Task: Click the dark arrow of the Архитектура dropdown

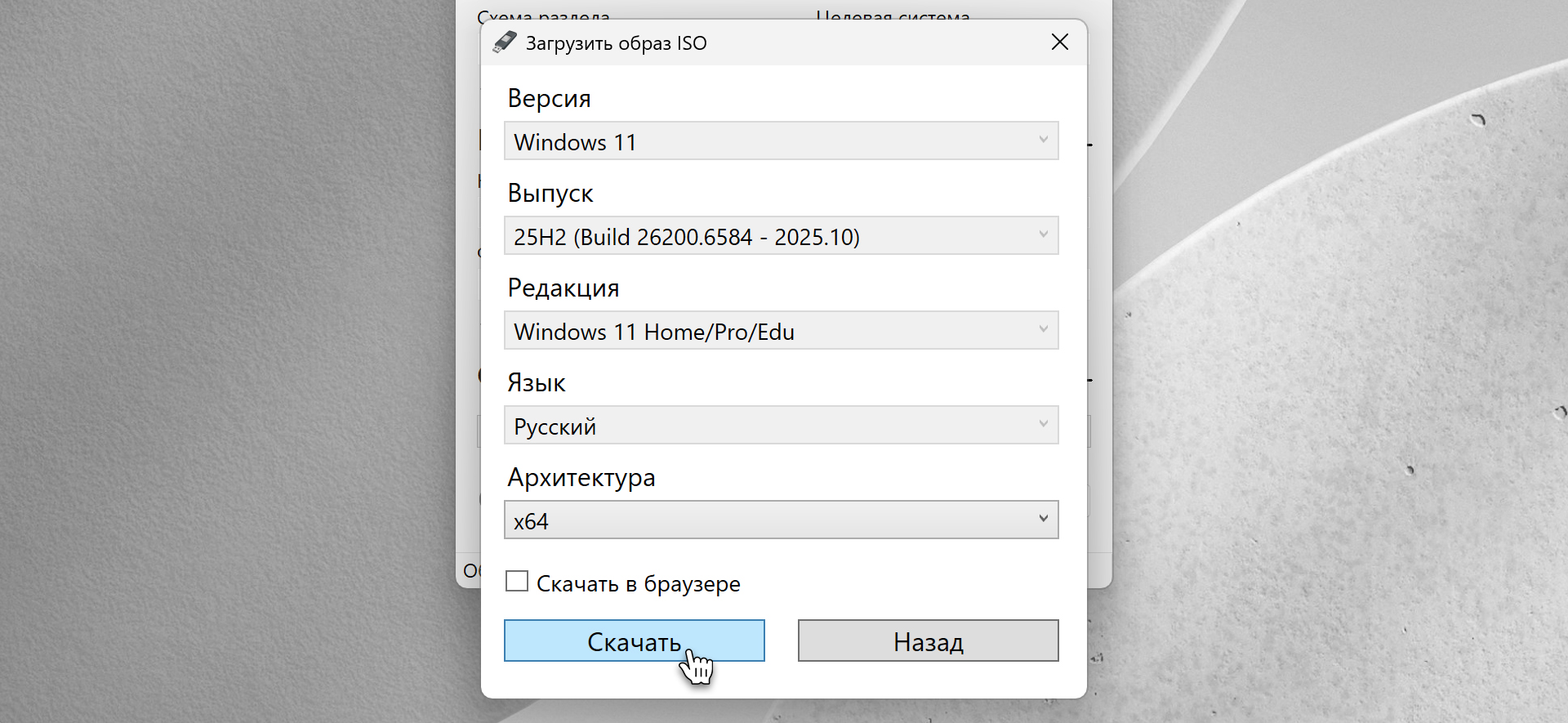Action: 1043,520
